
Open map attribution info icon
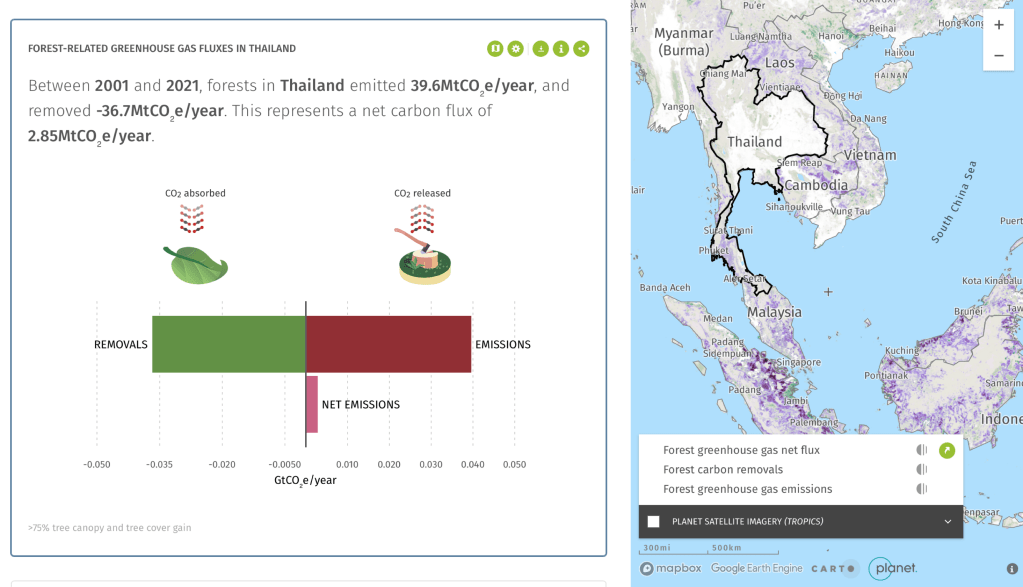tap(1012, 568)
